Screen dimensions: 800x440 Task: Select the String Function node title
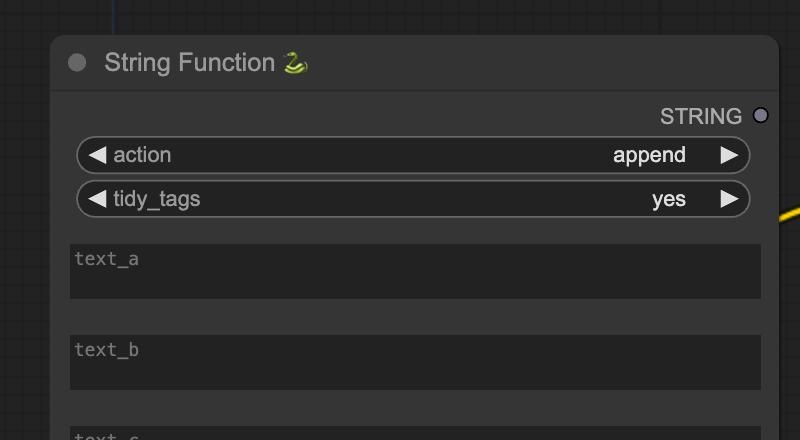[x=189, y=63]
